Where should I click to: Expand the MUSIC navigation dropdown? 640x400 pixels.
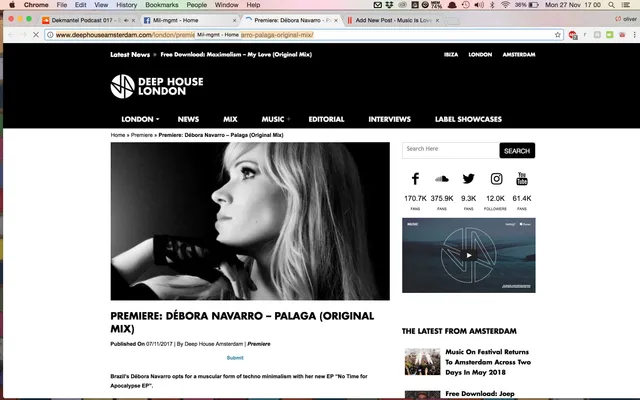[x=276, y=119]
